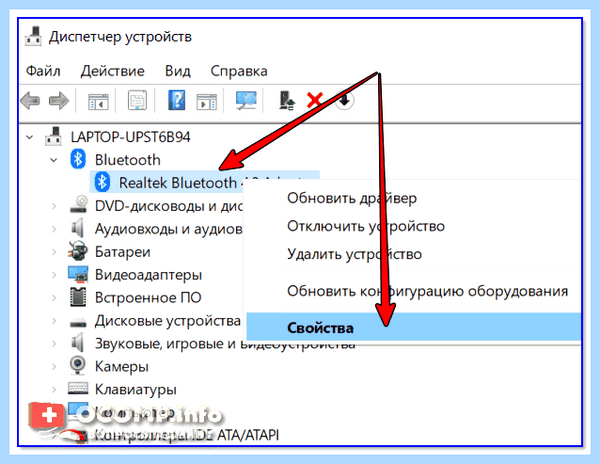The height and width of the screenshot is (464, 600).
Task: Expand the Встроенное ПО category
Action: click(54, 298)
